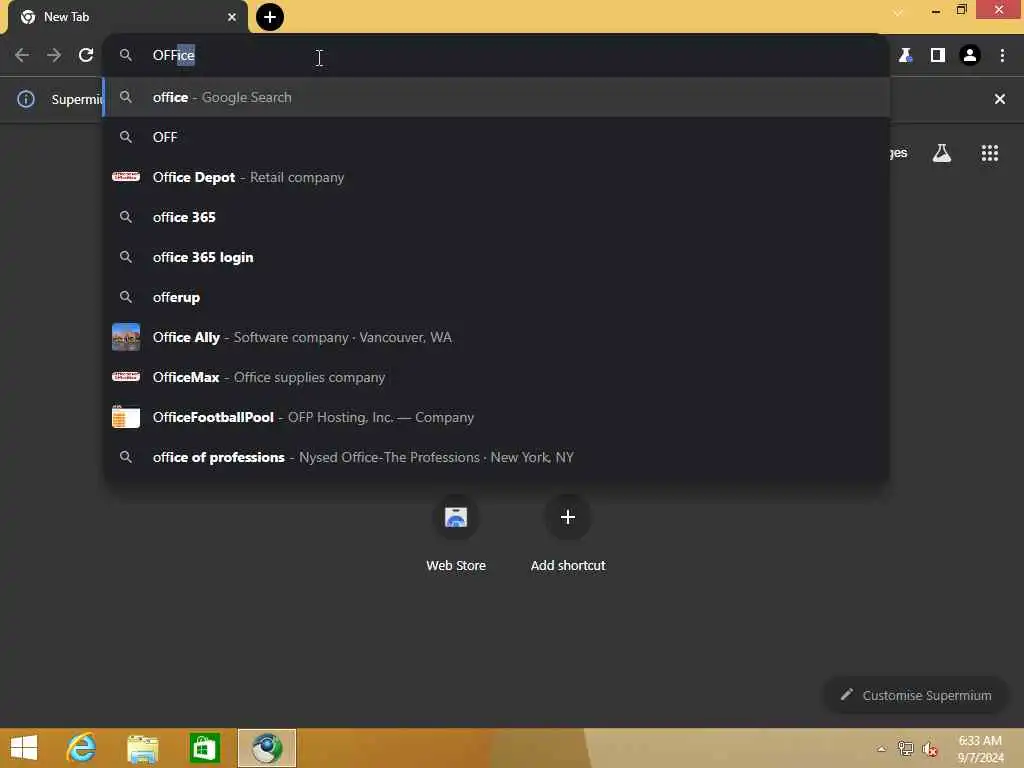Click the Office Ally photo thumbnail
1024x768 pixels.
126,337
